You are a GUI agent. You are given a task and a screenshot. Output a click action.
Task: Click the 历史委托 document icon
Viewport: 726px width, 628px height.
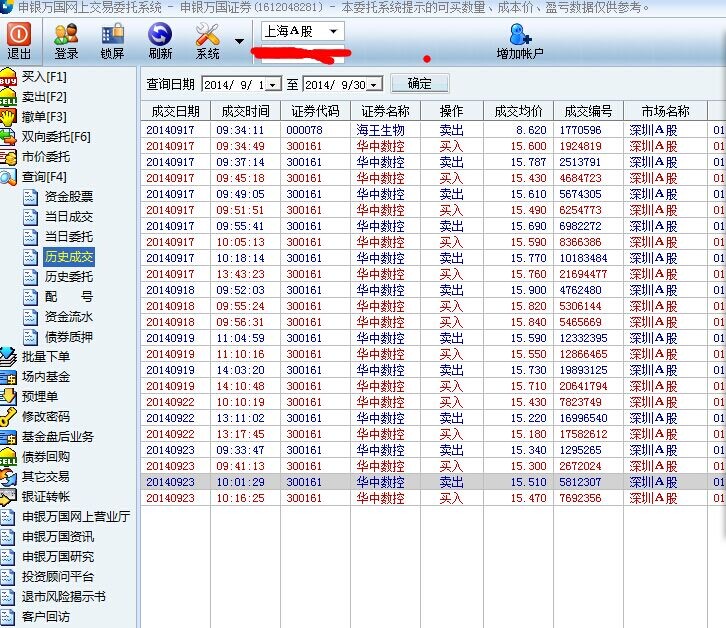[x=31, y=277]
